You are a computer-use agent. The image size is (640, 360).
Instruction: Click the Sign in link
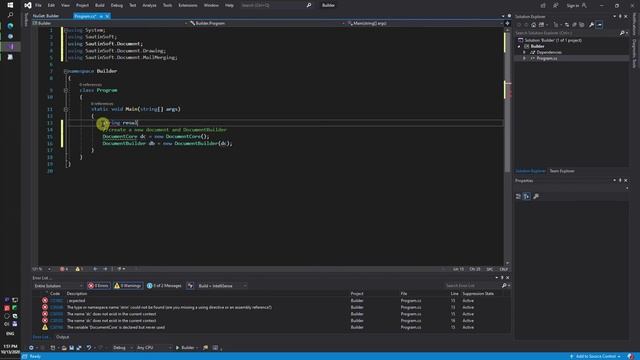(x=573, y=5)
